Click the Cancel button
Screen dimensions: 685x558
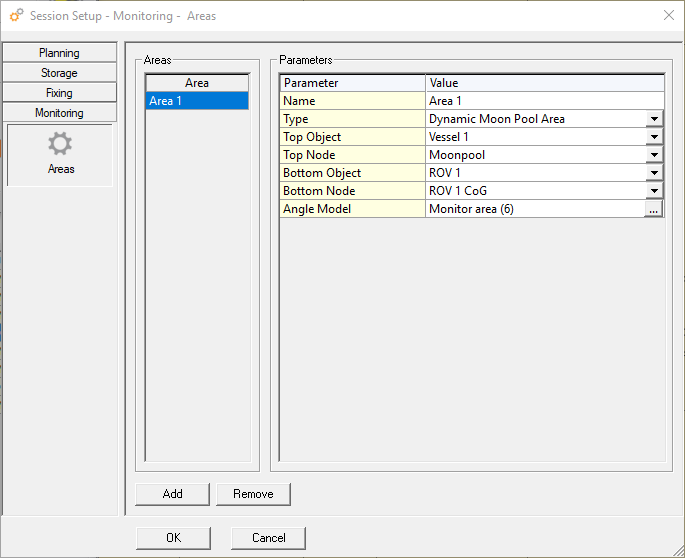(268, 538)
